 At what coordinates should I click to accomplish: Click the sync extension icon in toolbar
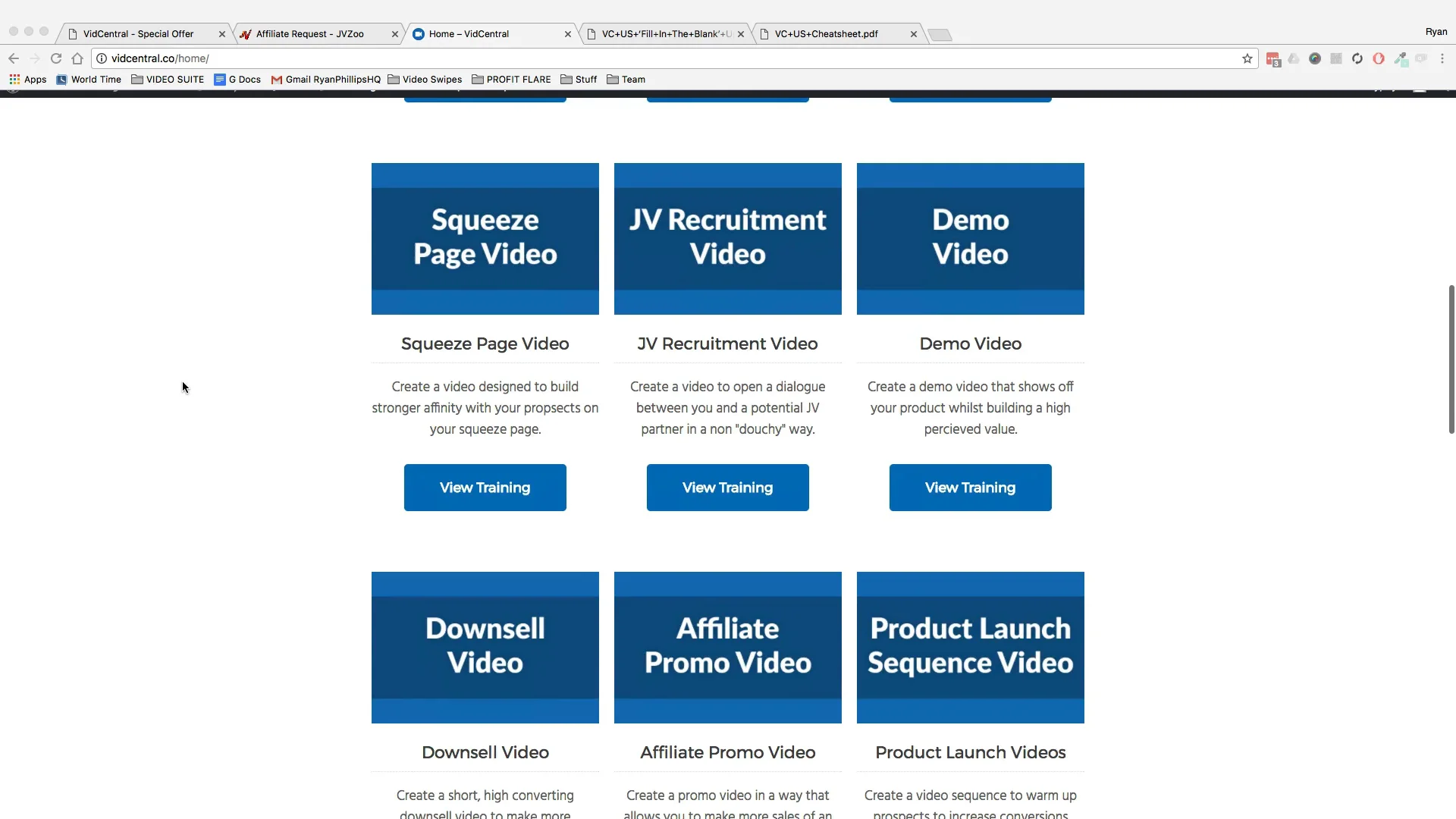tap(1357, 58)
